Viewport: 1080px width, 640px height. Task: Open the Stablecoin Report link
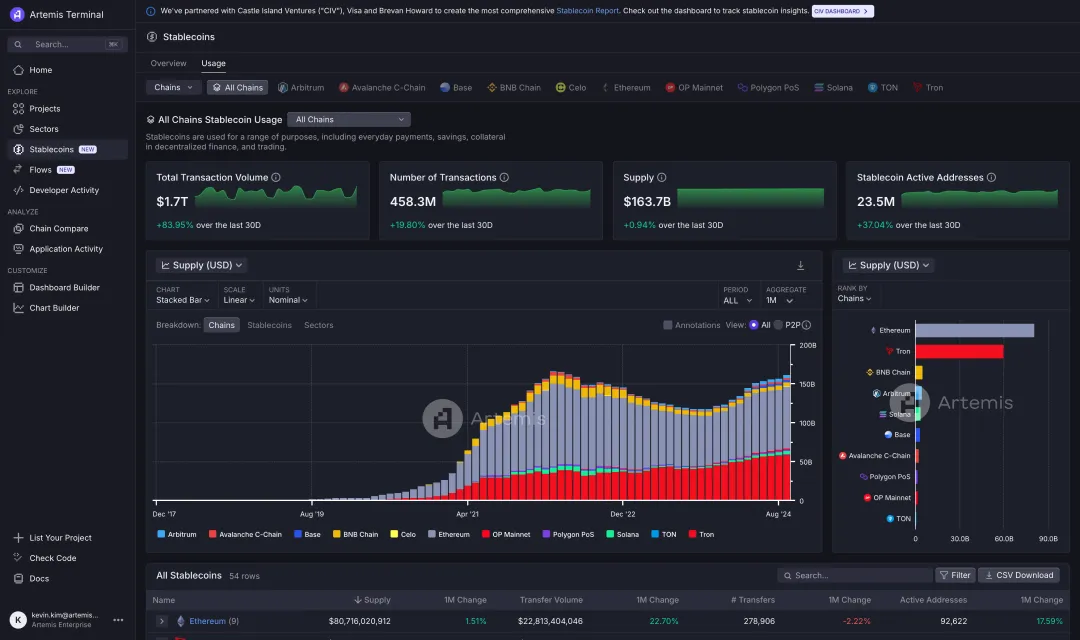click(587, 11)
